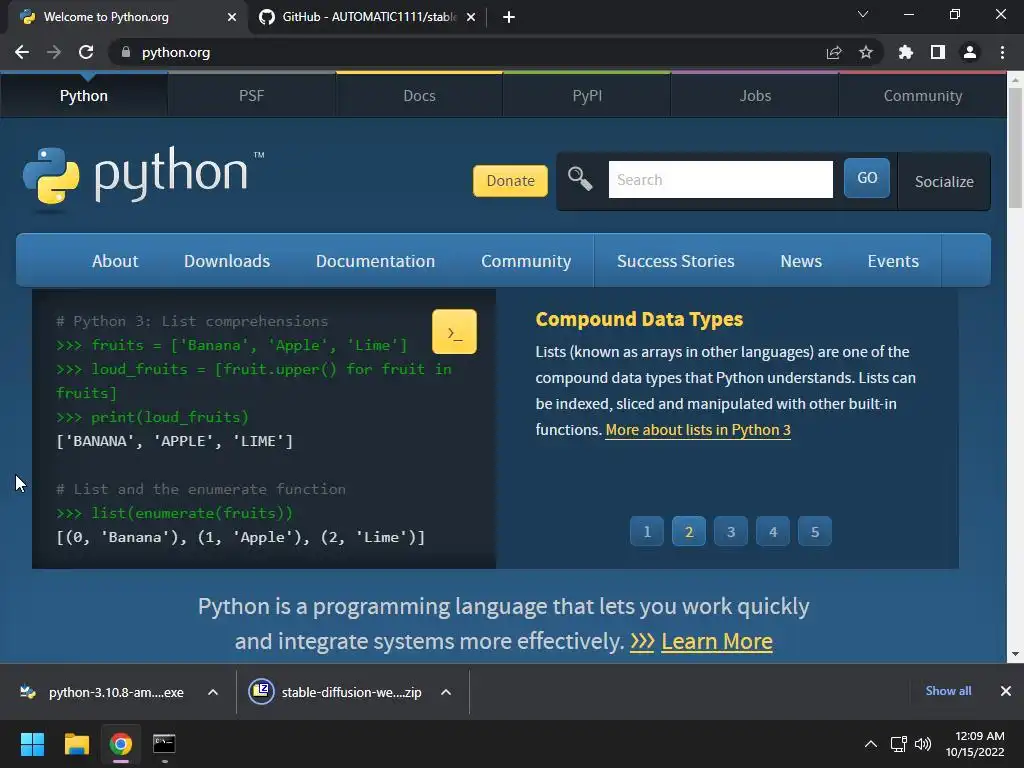Open the About menu
Viewport: 1024px width, 768px height.
(115, 261)
